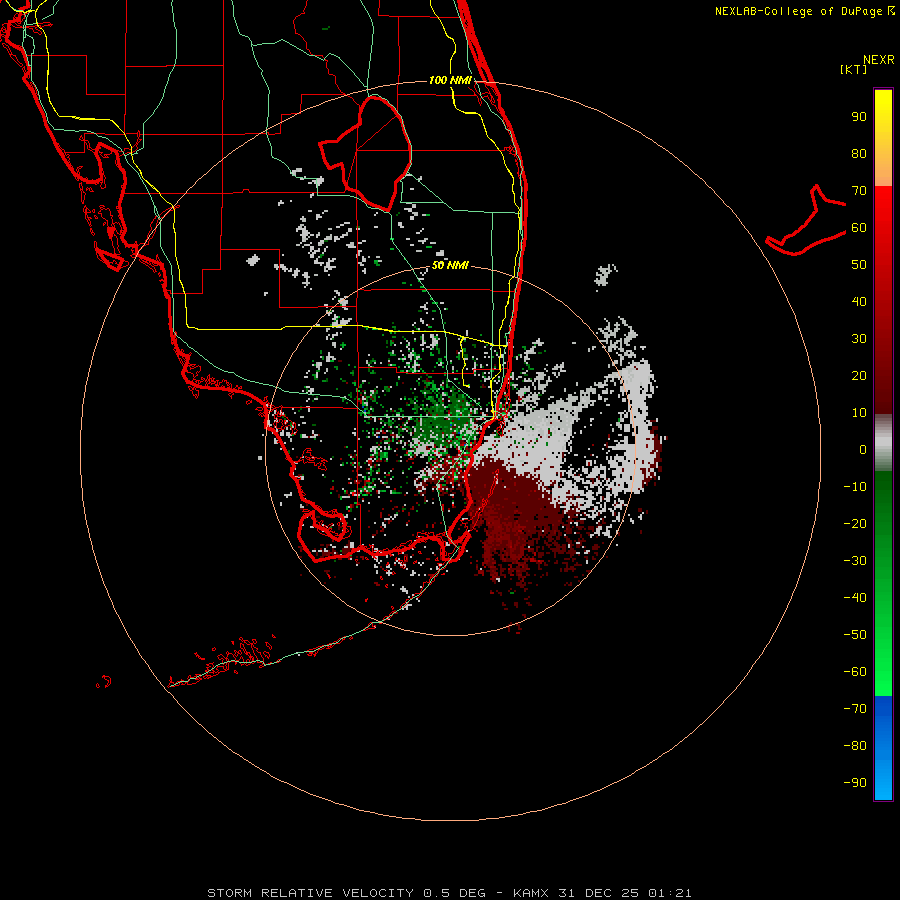Click gray zero-velocity segment of color bar

point(883,443)
